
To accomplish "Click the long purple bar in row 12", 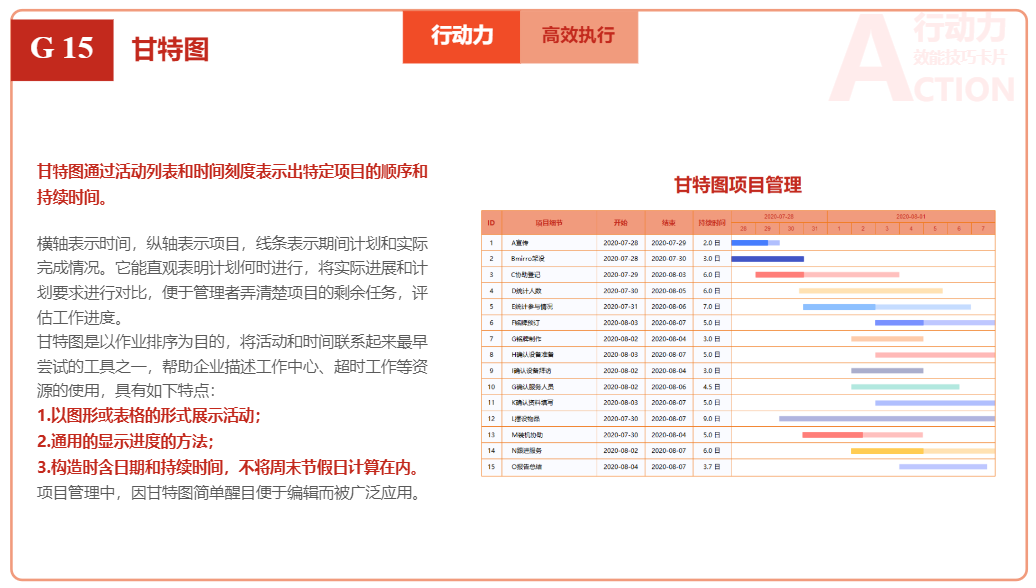I will tap(886, 418).
